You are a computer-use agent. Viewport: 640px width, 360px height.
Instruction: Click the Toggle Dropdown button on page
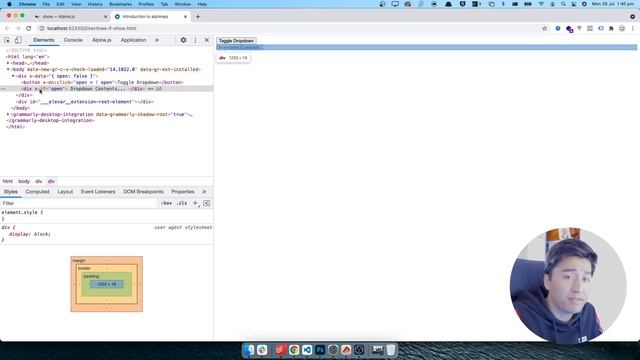236,41
